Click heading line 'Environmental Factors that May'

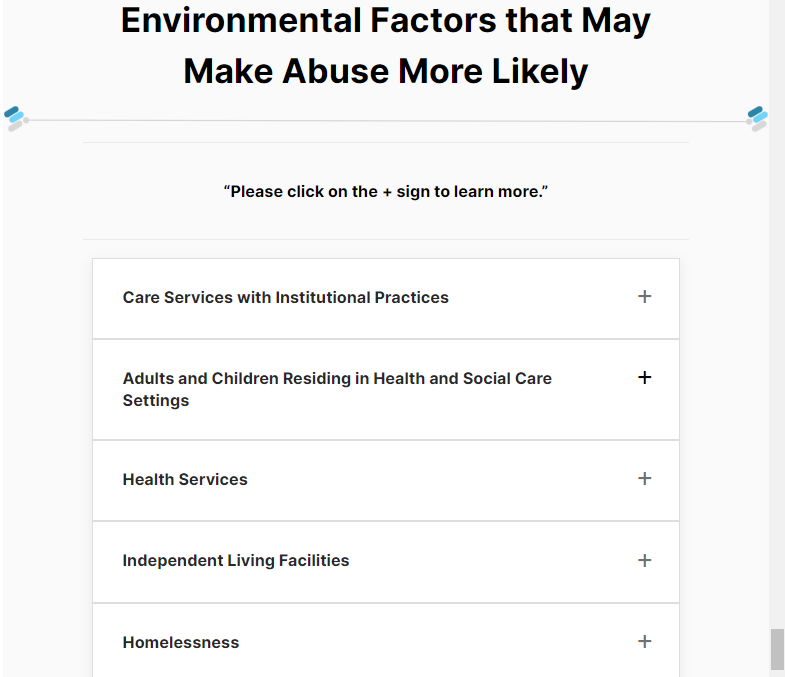pyautogui.click(x=385, y=21)
